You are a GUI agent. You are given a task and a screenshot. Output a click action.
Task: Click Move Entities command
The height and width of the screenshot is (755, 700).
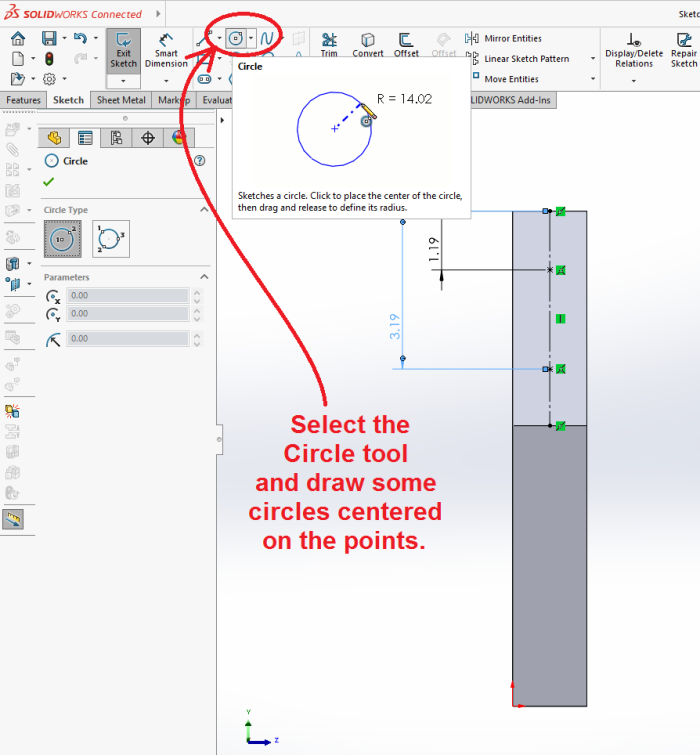point(511,79)
